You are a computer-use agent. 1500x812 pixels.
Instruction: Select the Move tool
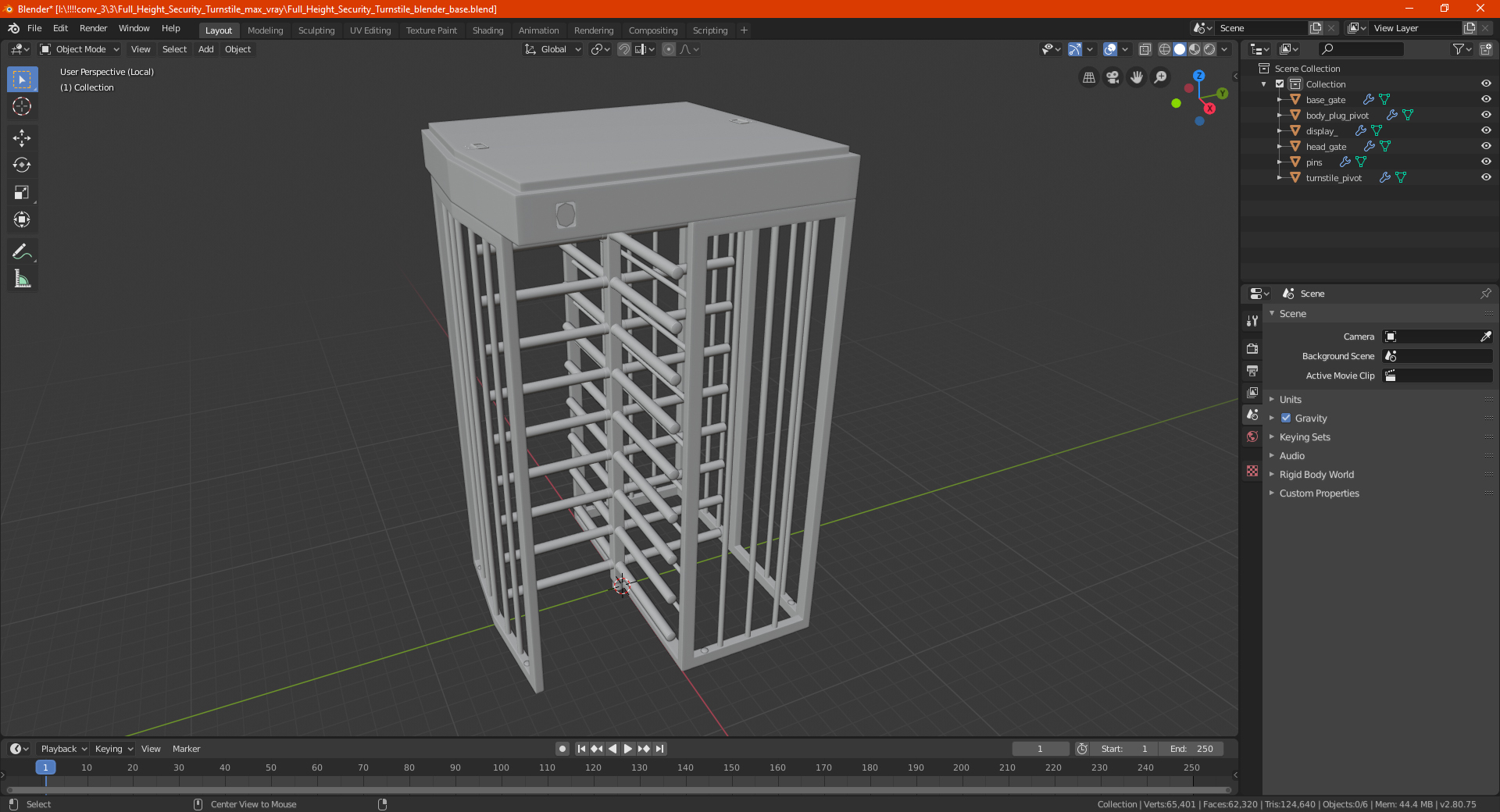(22, 138)
